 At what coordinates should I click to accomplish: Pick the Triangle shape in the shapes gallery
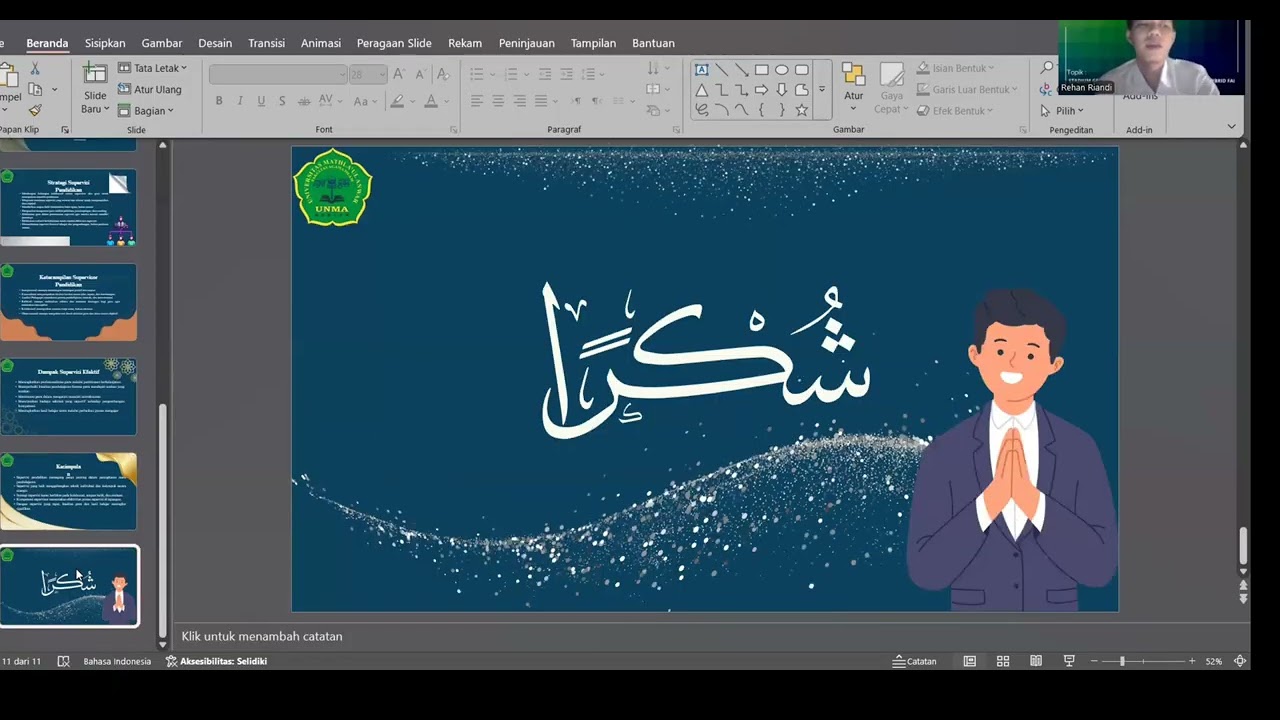tap(702, 90)
